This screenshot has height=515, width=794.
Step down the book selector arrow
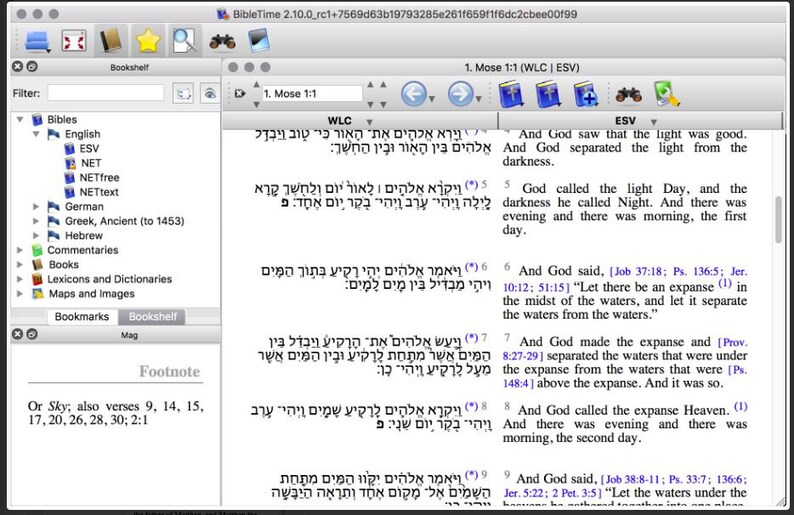click(256, 104)
